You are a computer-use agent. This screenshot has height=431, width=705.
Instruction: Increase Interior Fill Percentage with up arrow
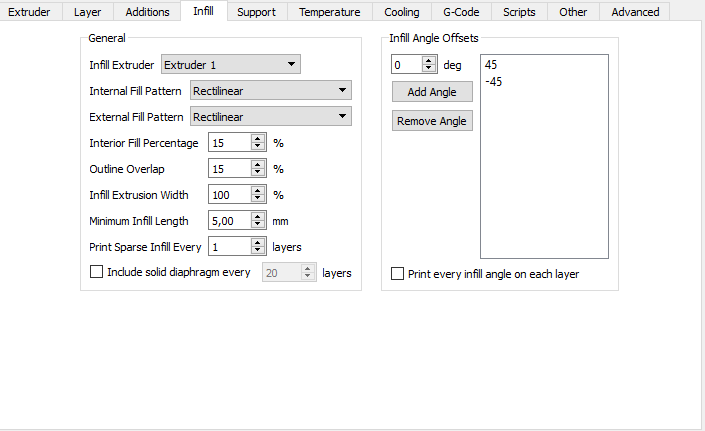[x=257, y=139]
